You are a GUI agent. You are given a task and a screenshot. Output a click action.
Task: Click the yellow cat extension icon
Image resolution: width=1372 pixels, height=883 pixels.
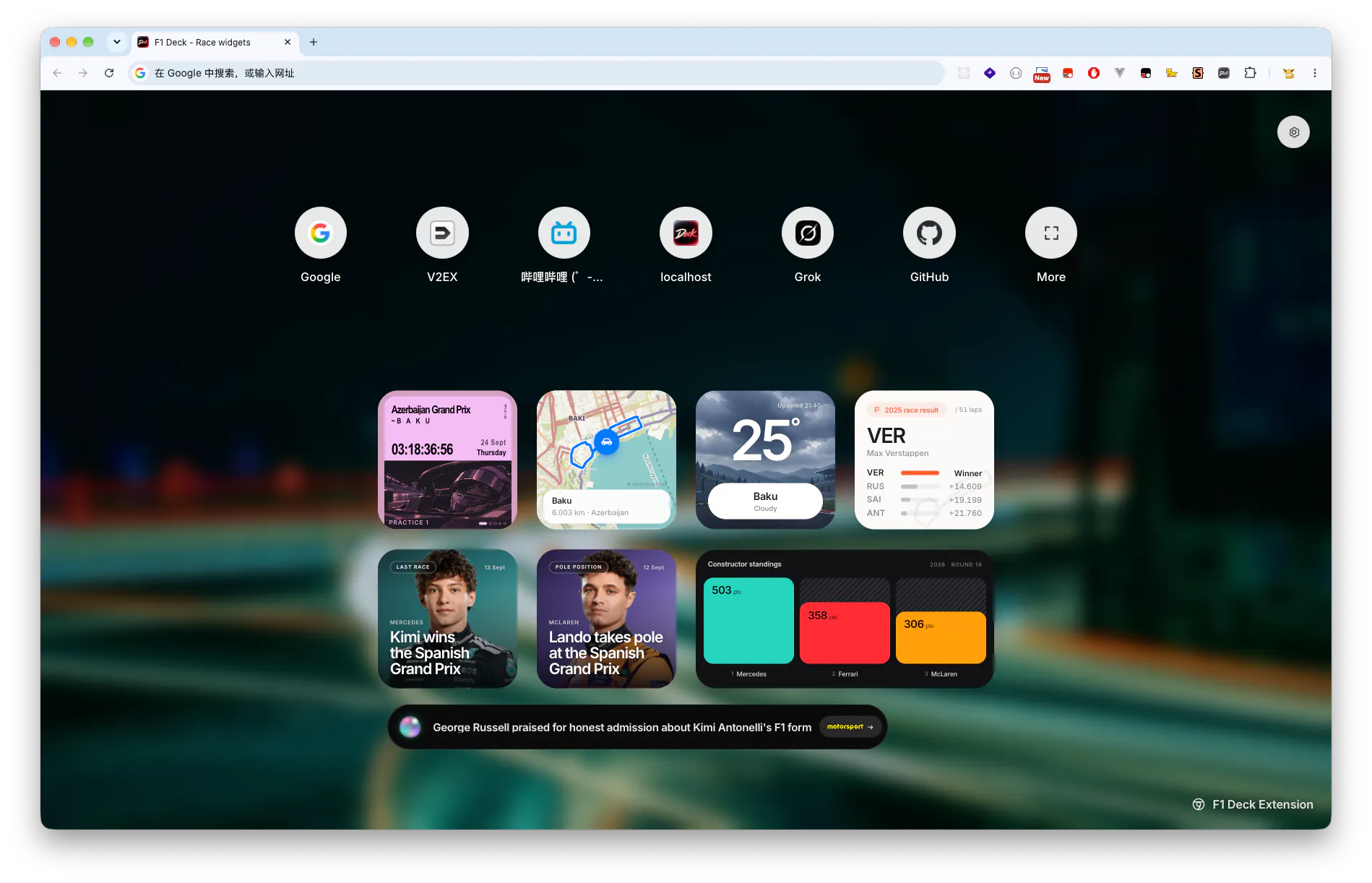tap(1172, 73)
